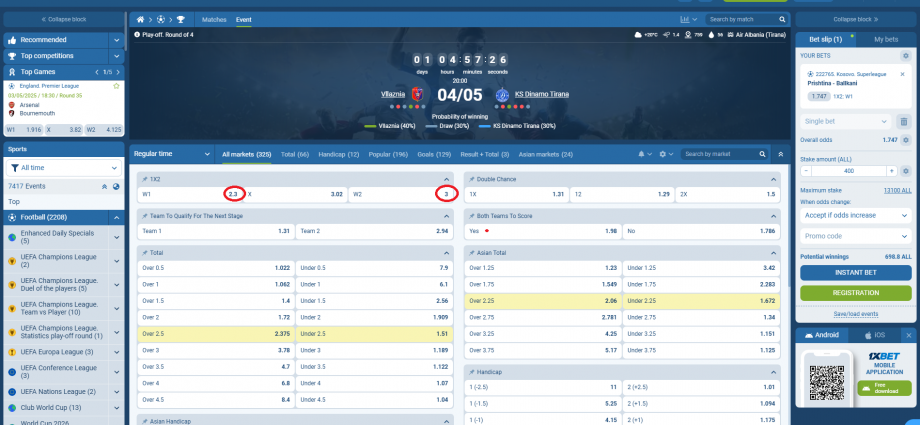Select Handicap (12) markets tab
This screenshot has width=920, height=425.
339,154
